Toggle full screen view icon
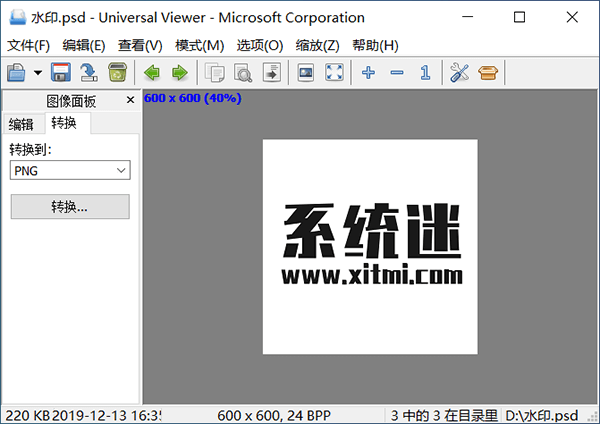This screenshot has width=600, height=424. [x=334, y=72]
